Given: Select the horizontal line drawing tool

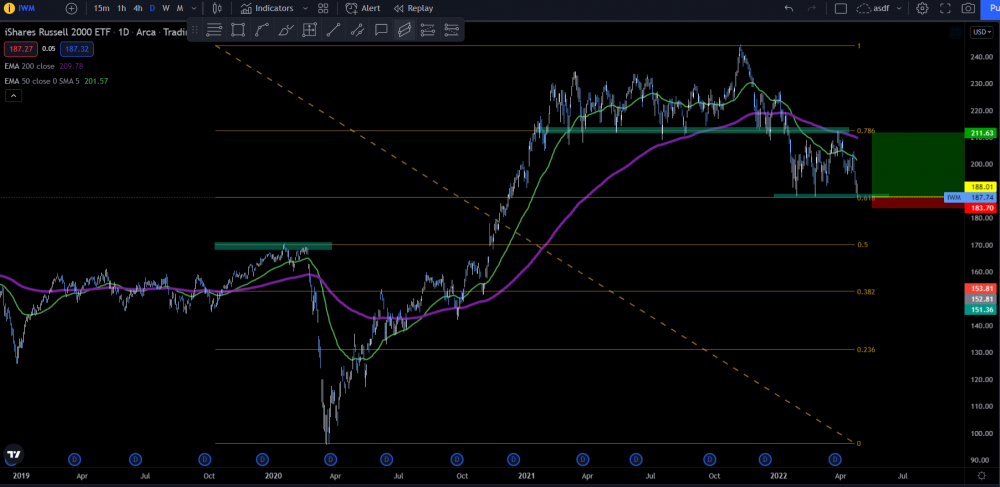Looking at the screenshot, I should click(214, 29).
